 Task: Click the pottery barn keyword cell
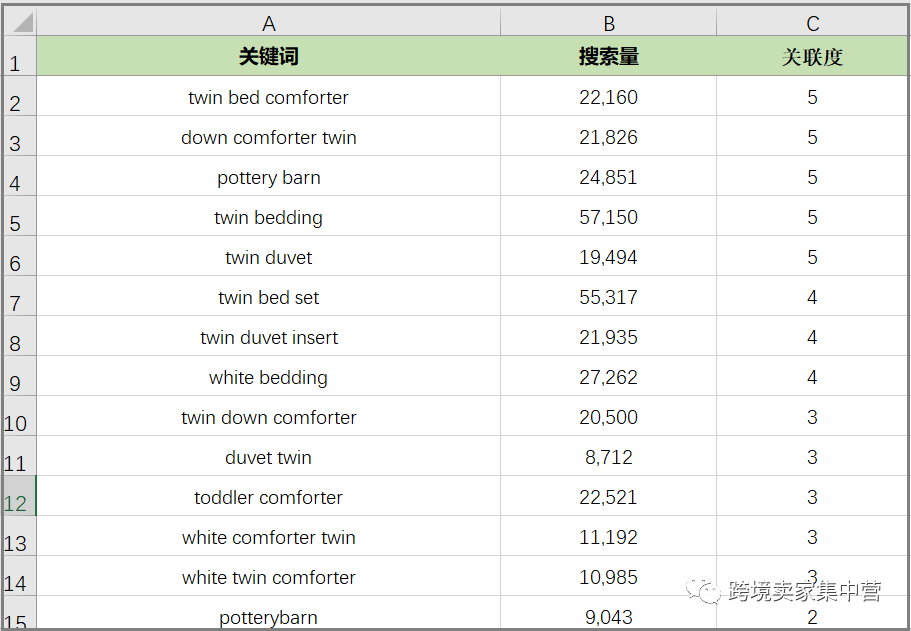268,177
